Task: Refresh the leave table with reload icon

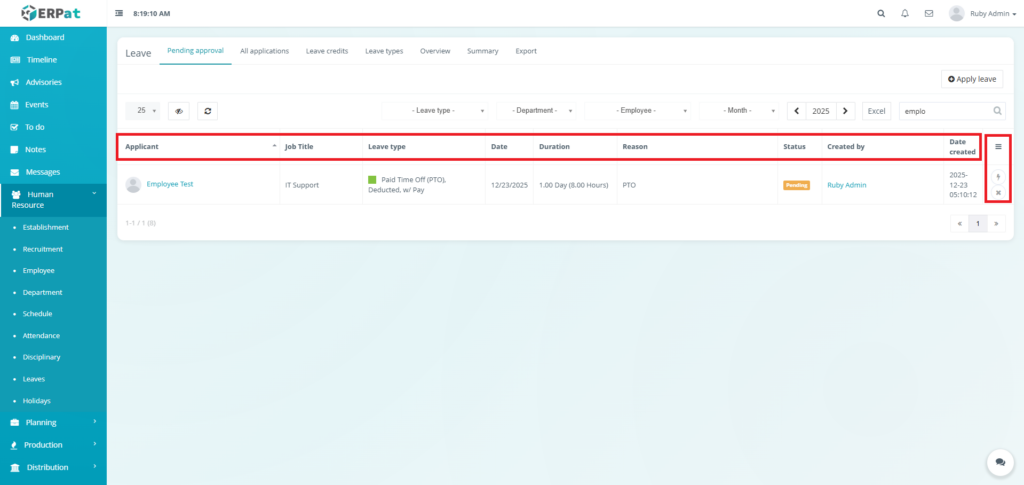Action: pos(207,111)
